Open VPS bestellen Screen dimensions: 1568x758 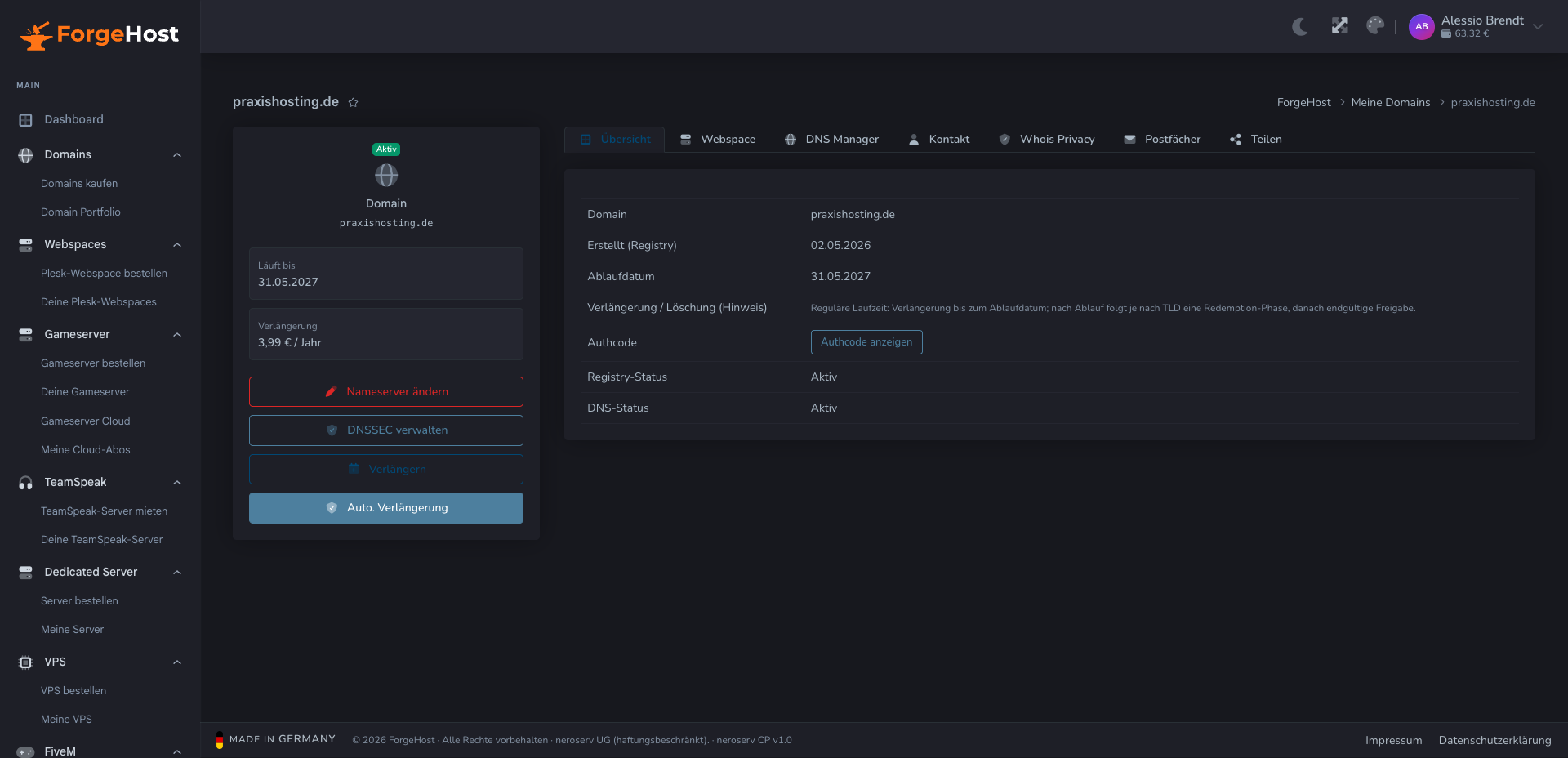coord(73,691)
